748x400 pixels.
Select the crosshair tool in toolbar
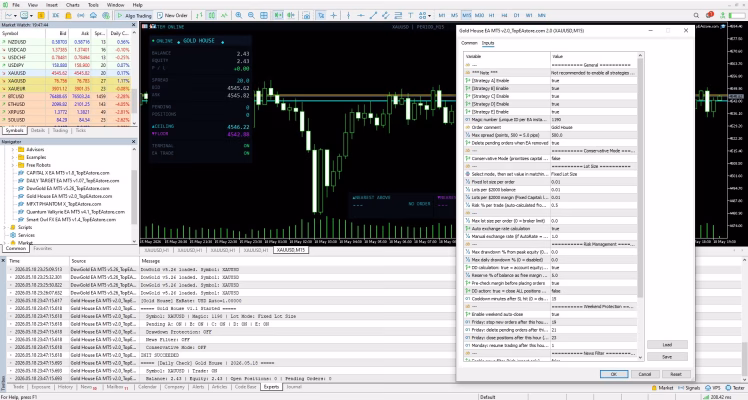333,15
